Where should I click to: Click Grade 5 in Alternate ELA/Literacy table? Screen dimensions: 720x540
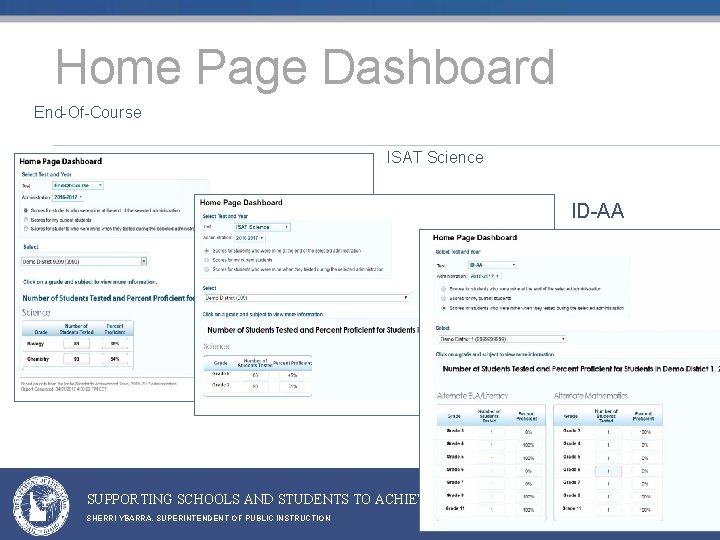coord(455,457)
